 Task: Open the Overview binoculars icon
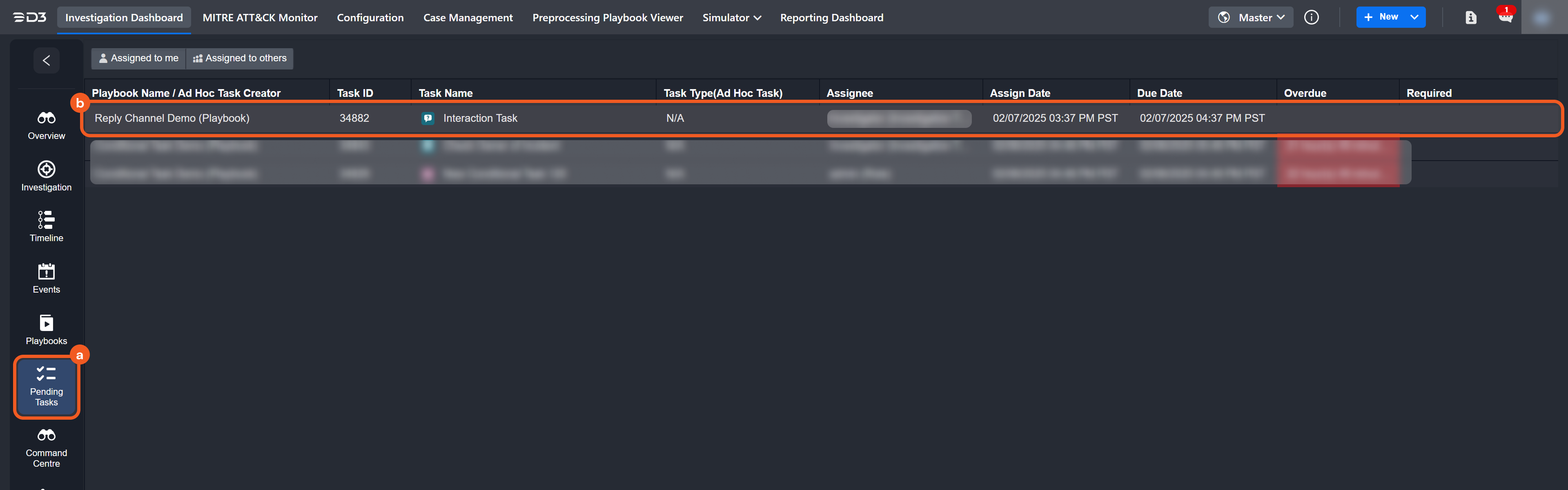(46, 118)
